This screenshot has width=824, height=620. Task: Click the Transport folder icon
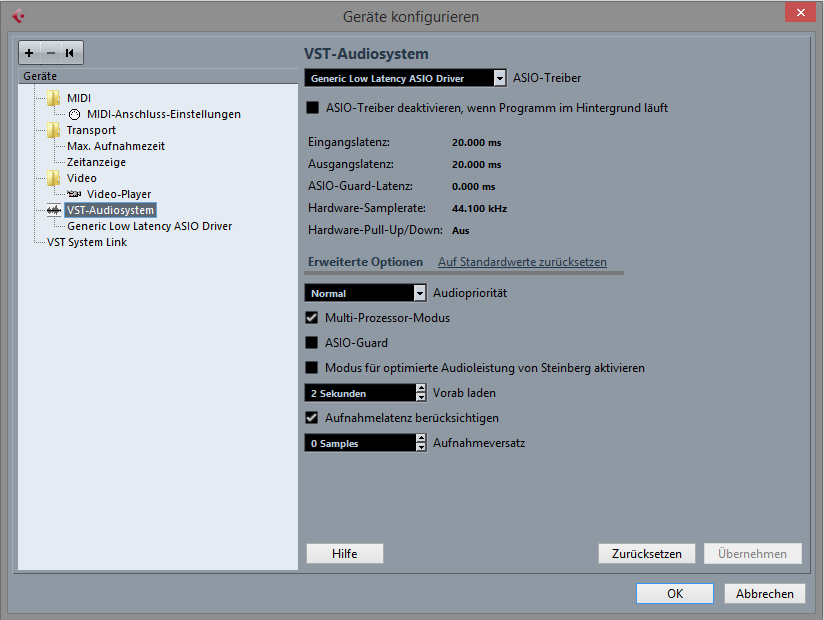53,130
